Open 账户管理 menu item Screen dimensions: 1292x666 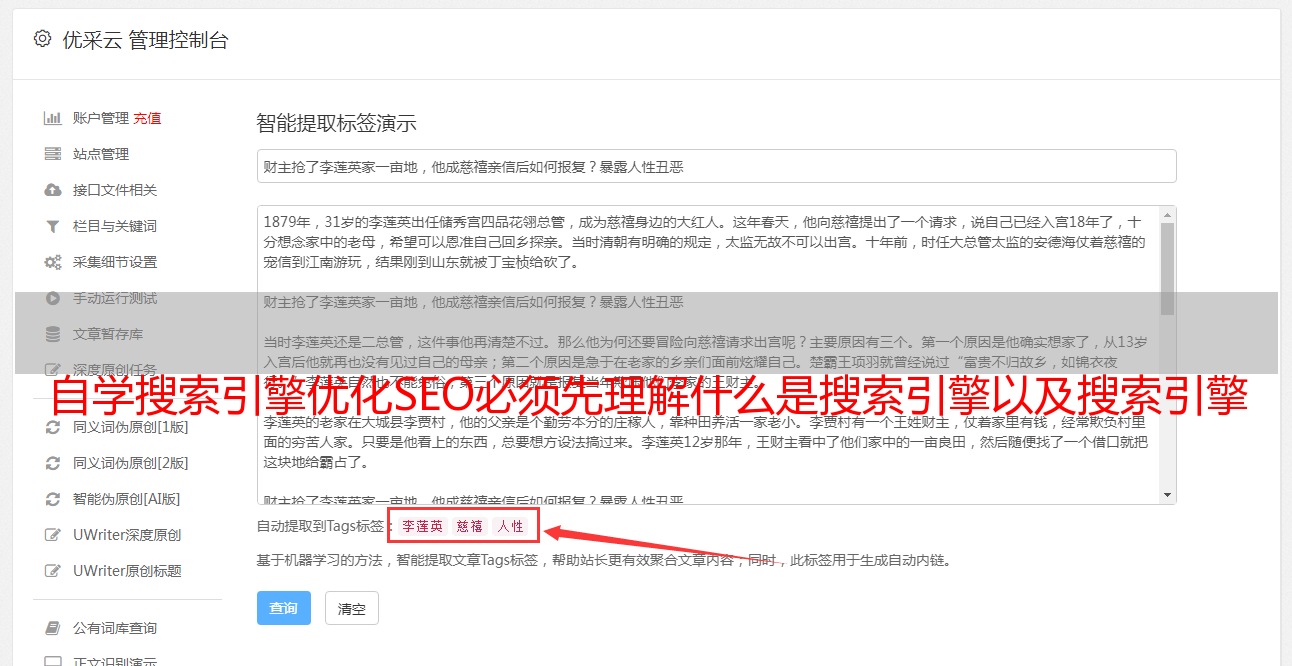pos(100,118)
